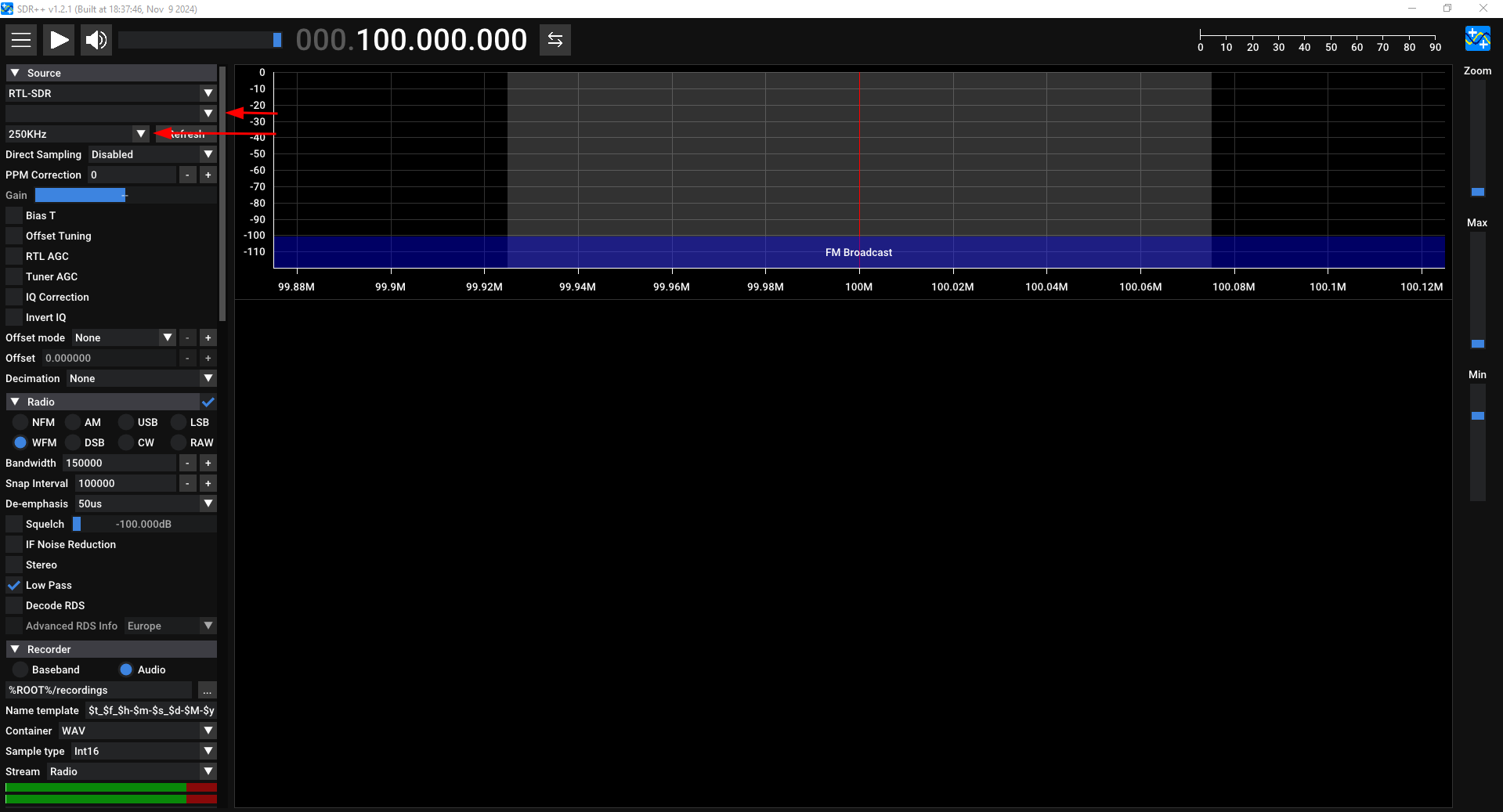
Task: Select DSB demodulation mode
Action: pyautogui.click(x=73, y=442)
